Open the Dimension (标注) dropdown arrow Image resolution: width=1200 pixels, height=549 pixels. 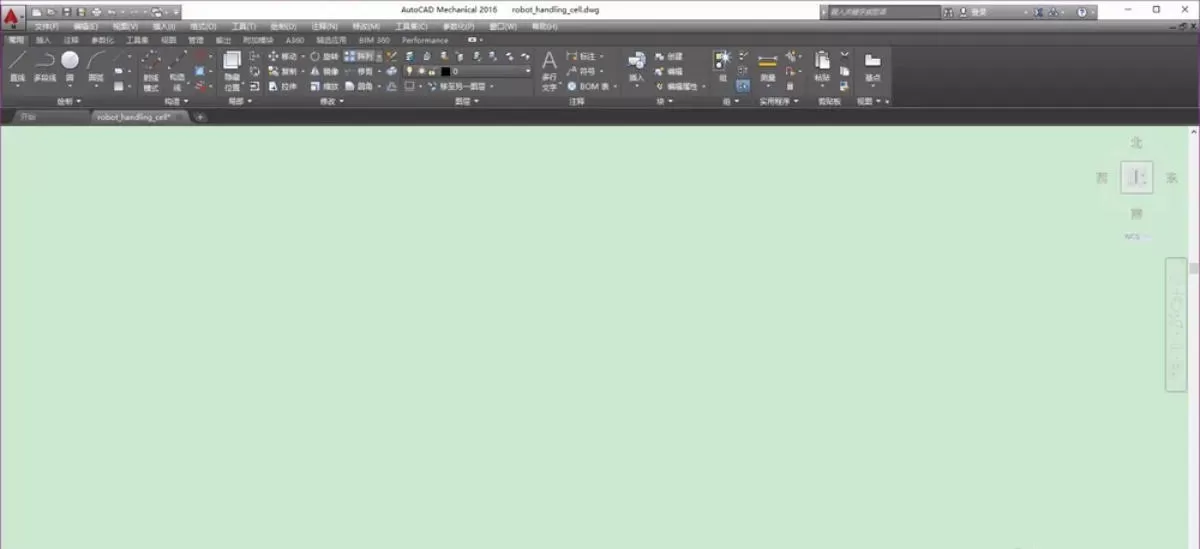(x=602, y=57)
